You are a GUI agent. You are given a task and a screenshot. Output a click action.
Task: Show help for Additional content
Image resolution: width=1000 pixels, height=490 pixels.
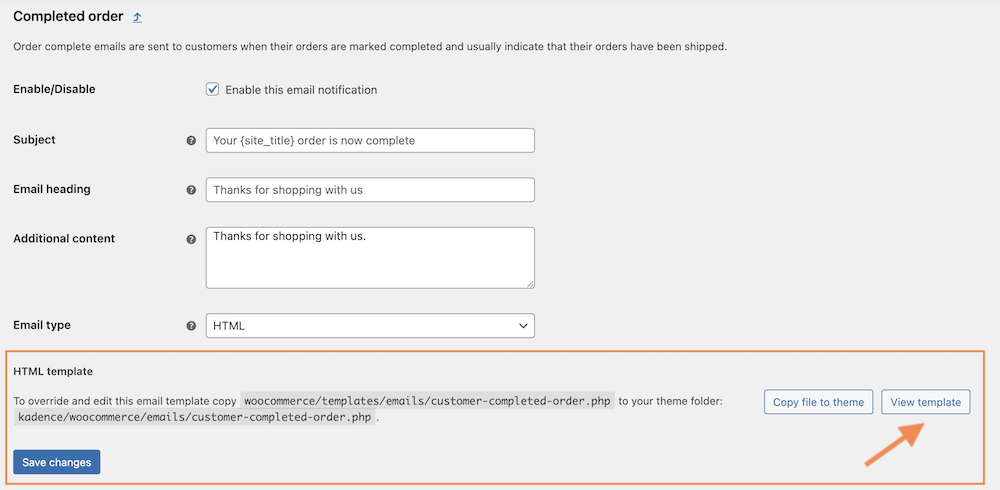coord(191,240)
